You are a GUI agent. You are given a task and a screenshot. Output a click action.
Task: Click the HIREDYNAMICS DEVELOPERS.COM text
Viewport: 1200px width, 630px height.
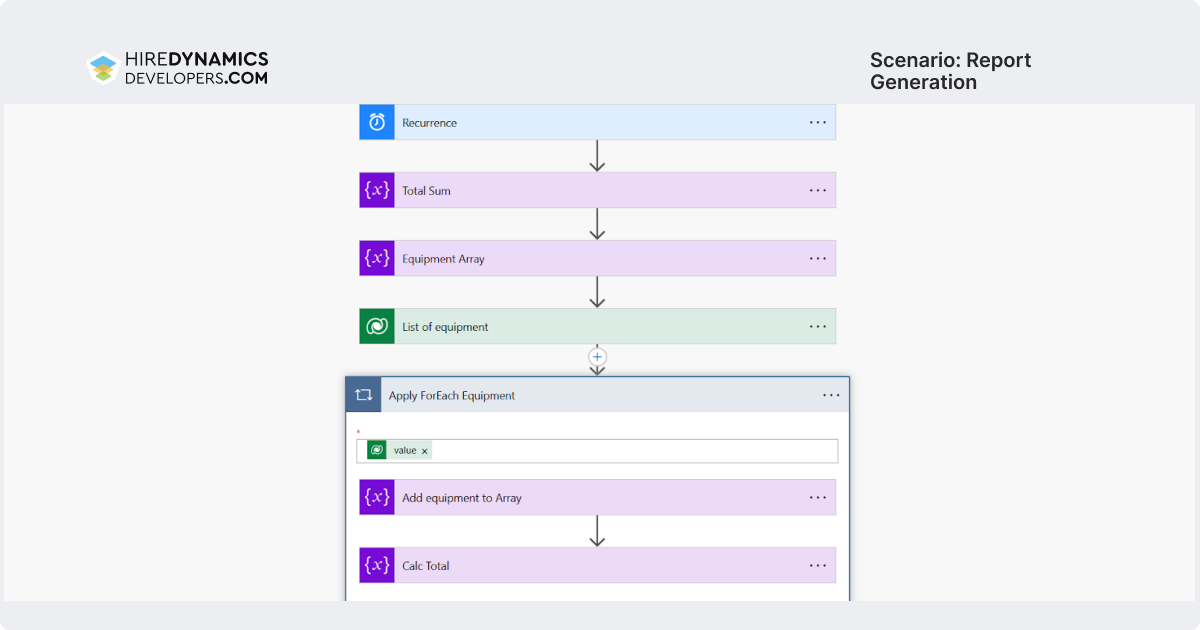tap(196, 68)
